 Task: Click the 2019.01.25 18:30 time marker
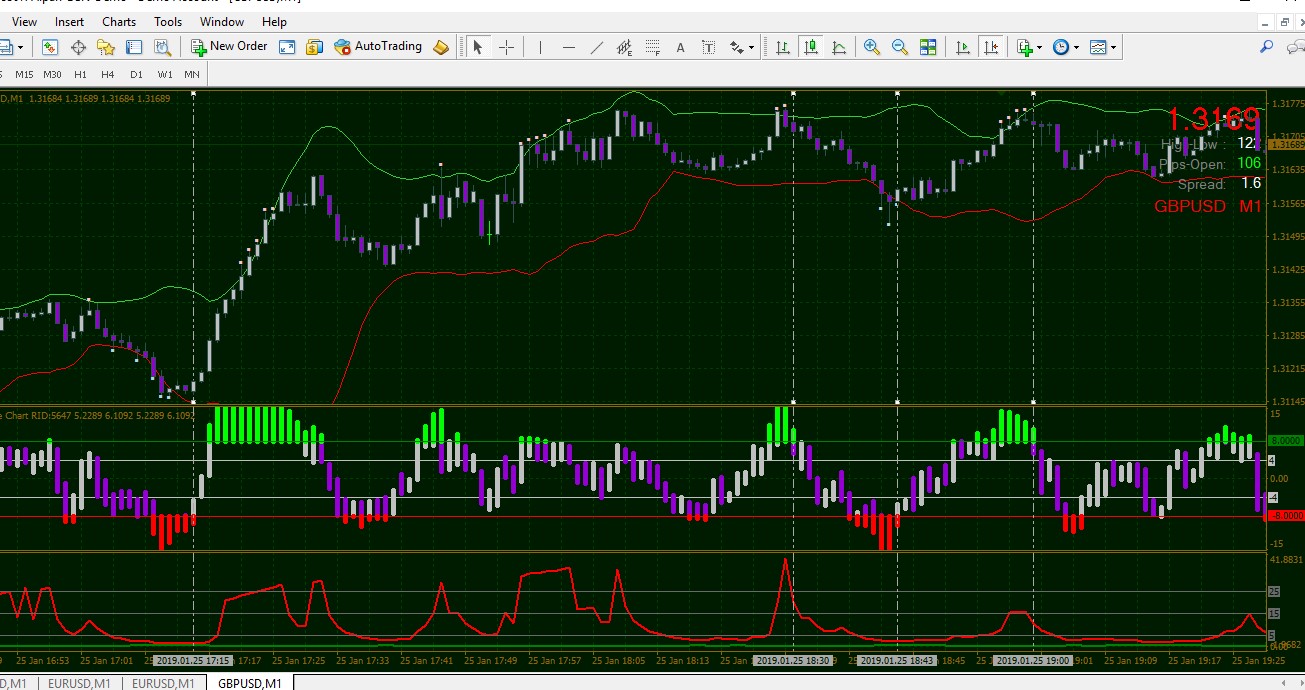792,661
